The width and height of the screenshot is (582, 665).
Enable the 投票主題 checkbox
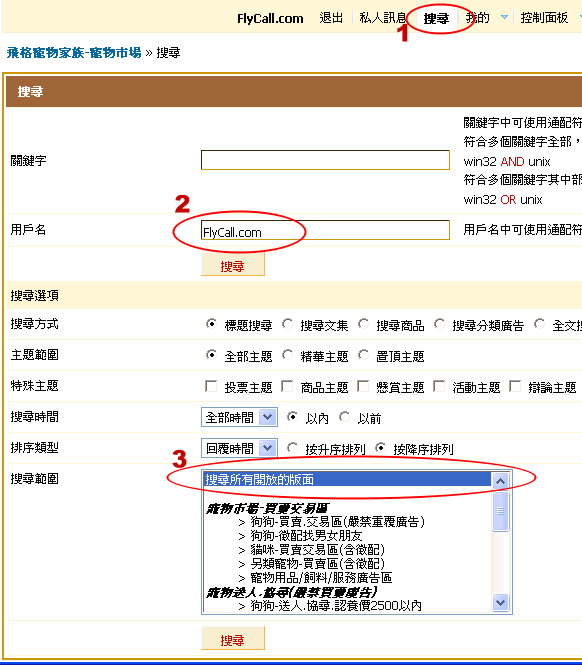pos(211,386)
